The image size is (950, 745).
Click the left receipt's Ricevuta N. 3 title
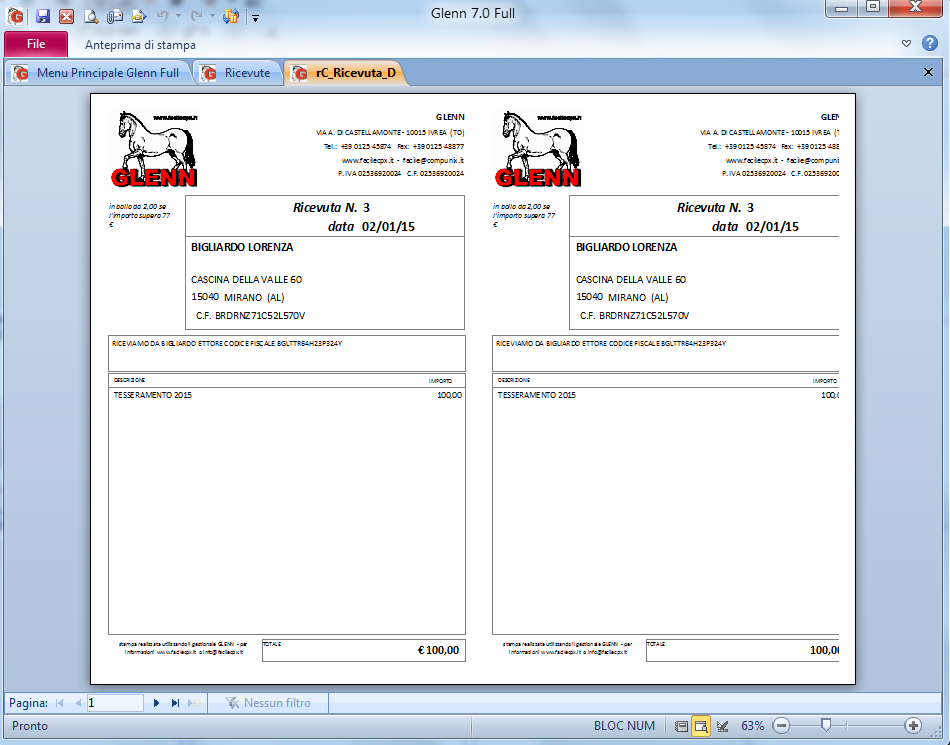click(331, 208)
